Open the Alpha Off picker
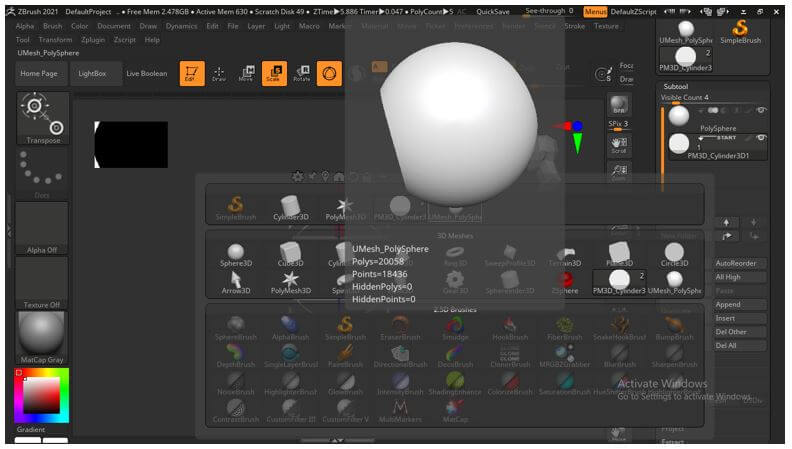Screen dimensions: 792x449 coord(42,228)
